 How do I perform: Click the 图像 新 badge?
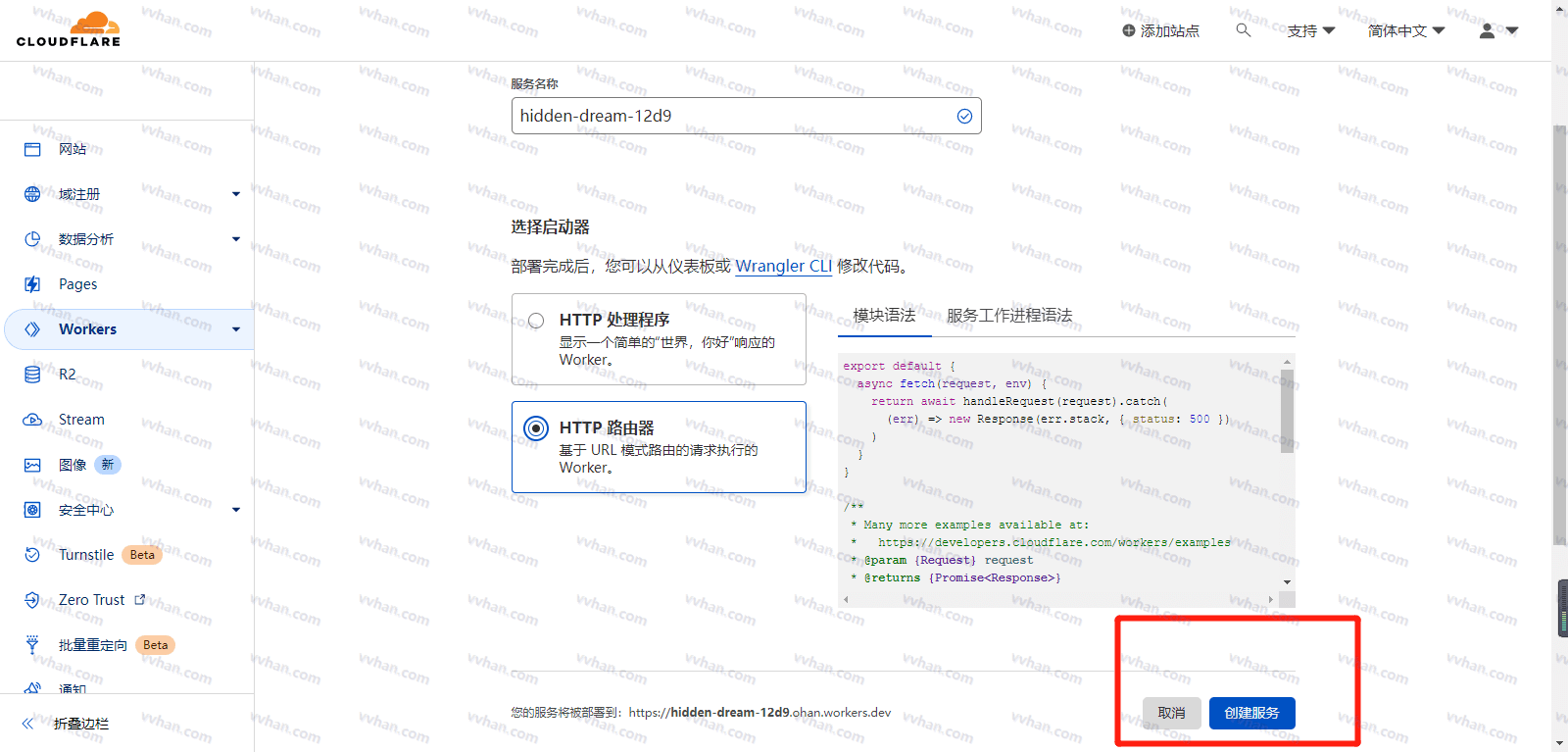pyautogui.click(x=108, y=465)
